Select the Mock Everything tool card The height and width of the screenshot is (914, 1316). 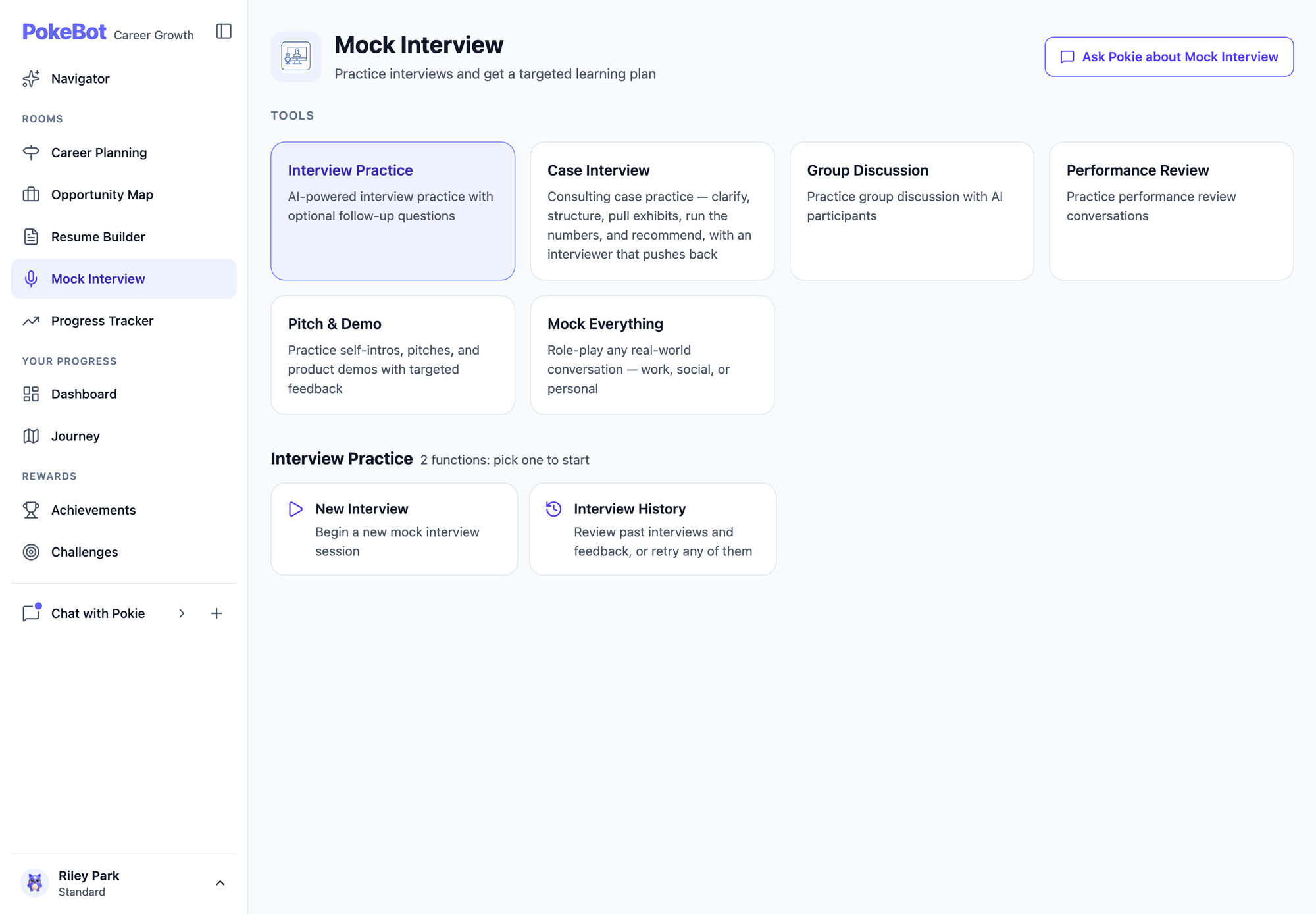pos(652,355)
